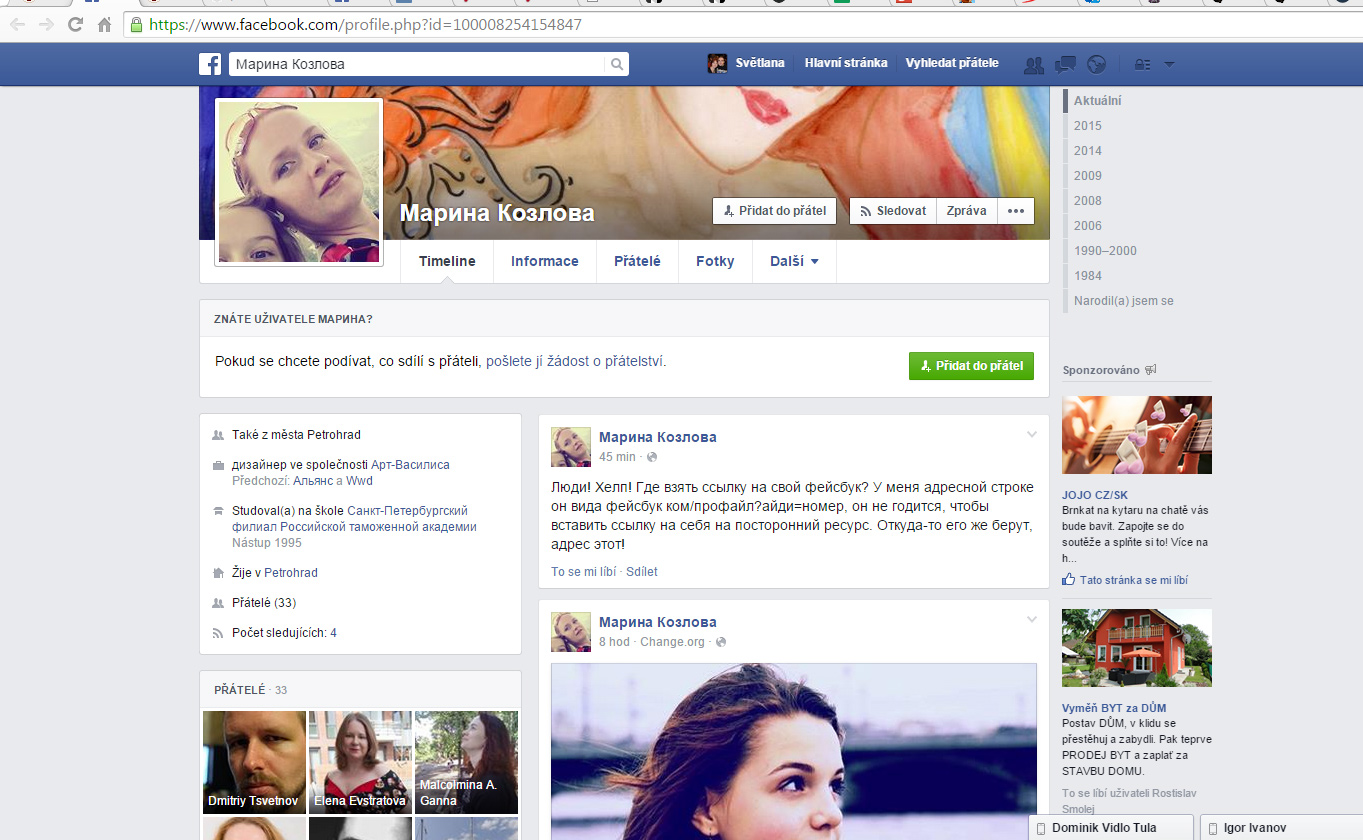Open Elena Evstratova friend thumbnail
The width and height of the screenshot is (1363, 840).
(360, 762)
